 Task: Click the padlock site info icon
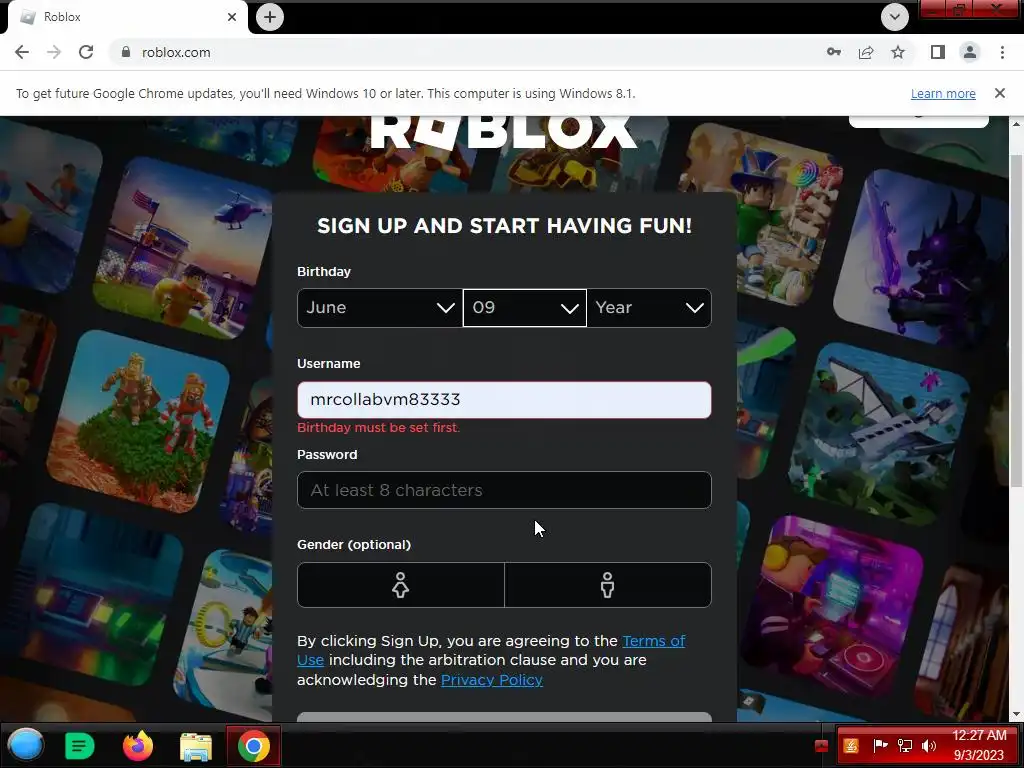[126, 52]
